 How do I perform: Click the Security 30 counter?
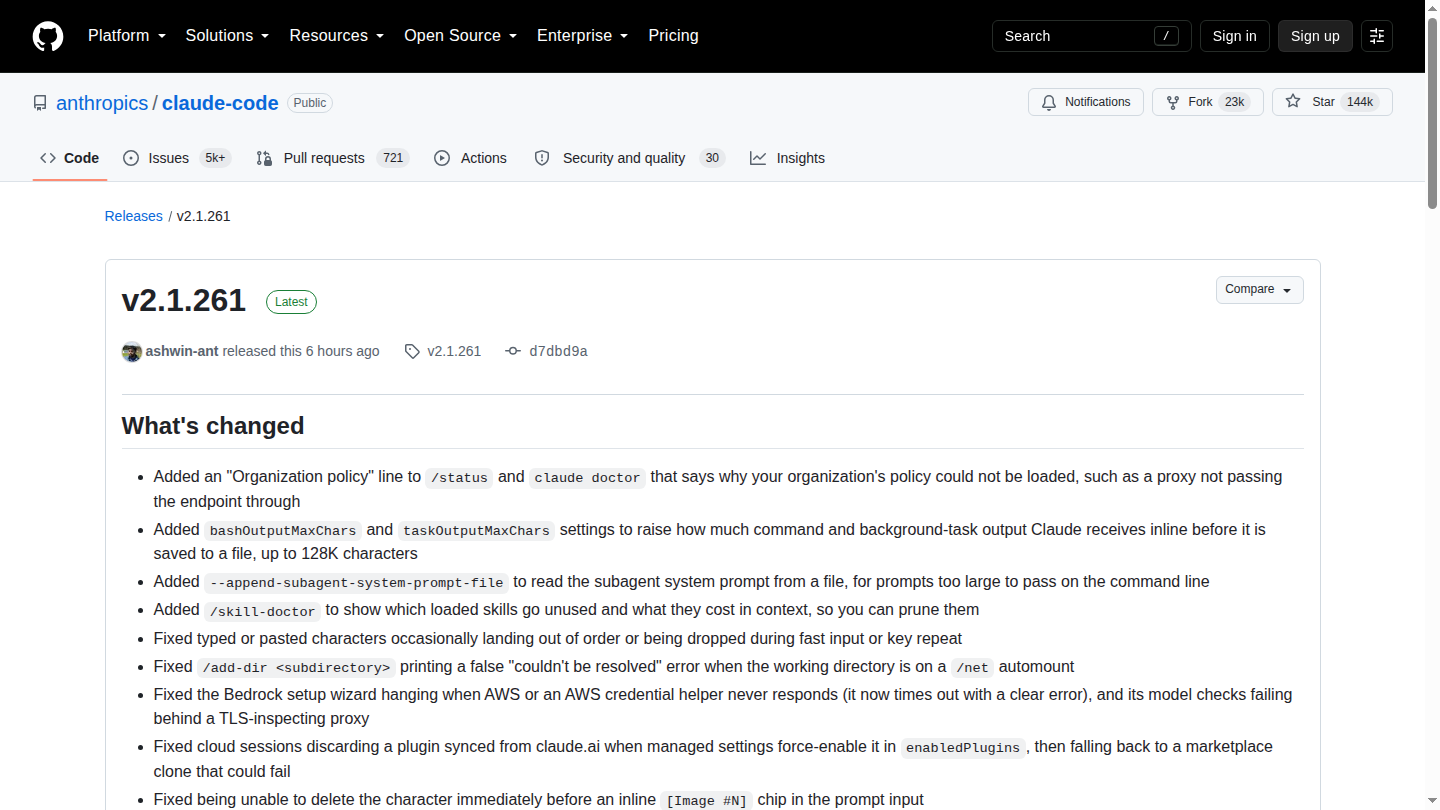click(x=712, y=158)
